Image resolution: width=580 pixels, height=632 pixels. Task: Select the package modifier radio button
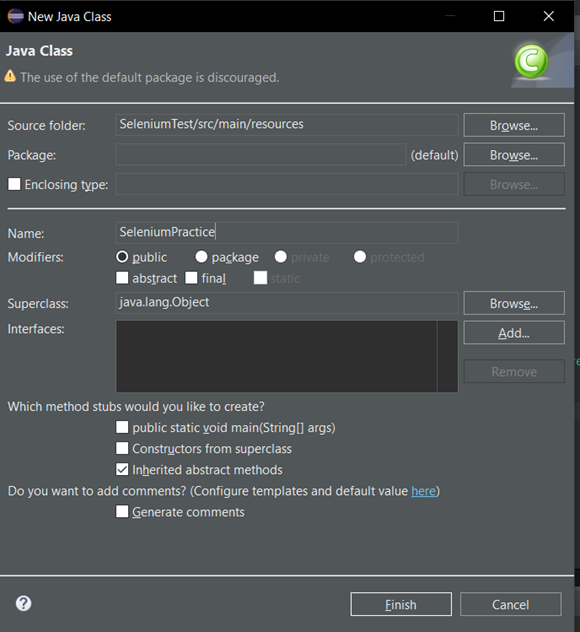click(x=201, y=257)
